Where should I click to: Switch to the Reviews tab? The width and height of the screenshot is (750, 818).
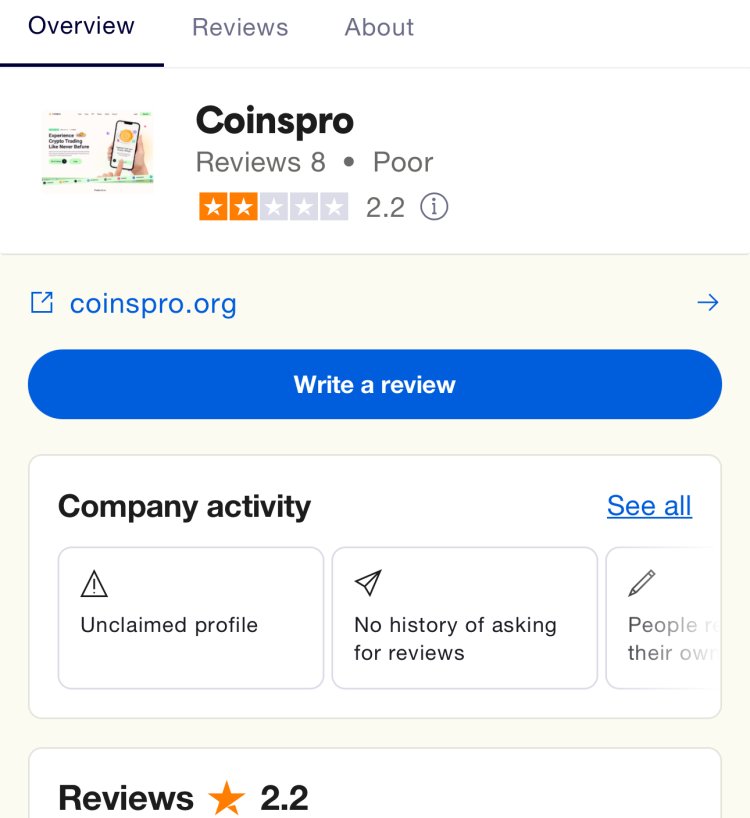click(x=240, y=27)
